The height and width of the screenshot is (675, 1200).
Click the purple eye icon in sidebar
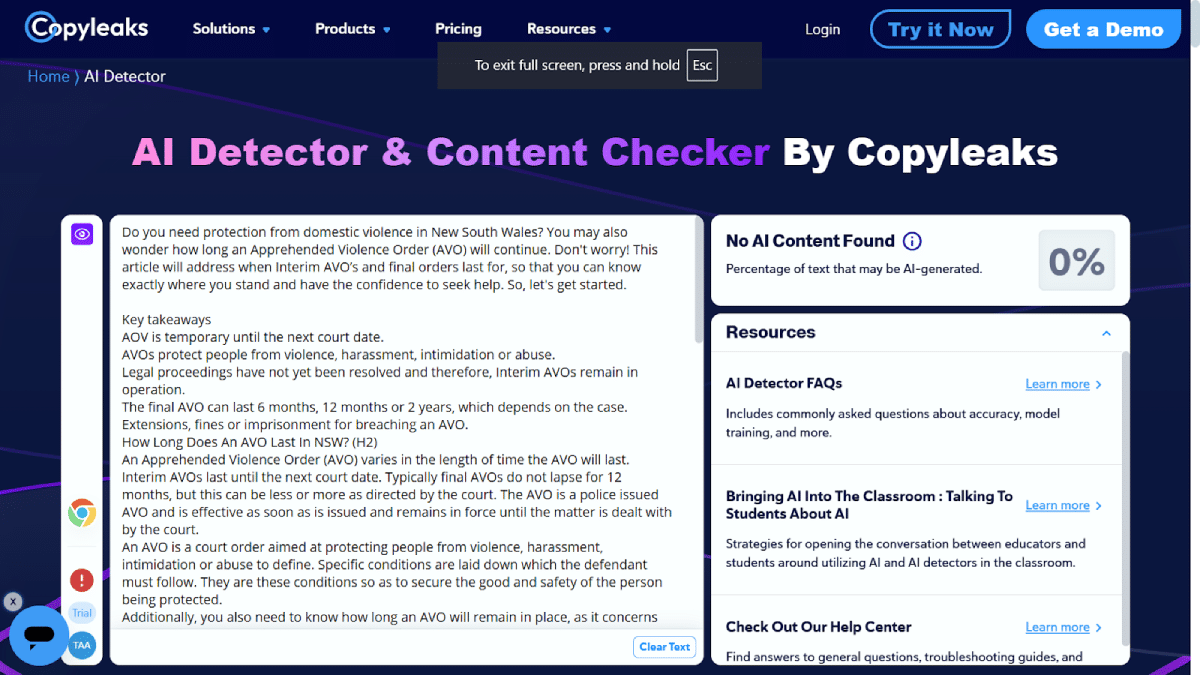coord(82,234)
